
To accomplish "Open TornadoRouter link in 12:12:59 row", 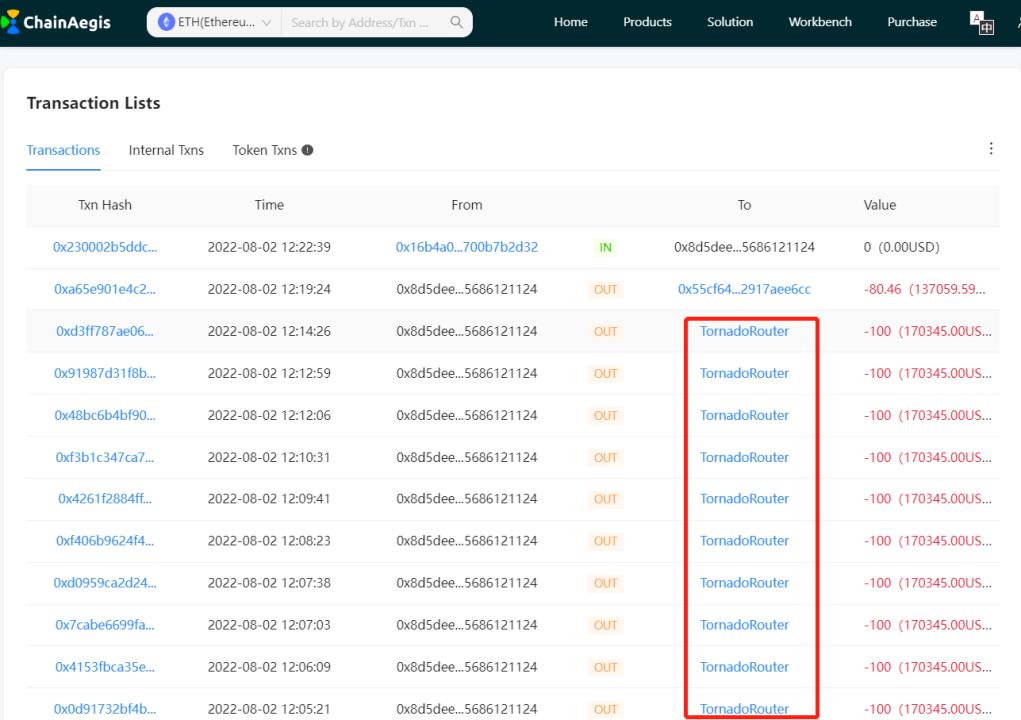I will coord(744,374).
